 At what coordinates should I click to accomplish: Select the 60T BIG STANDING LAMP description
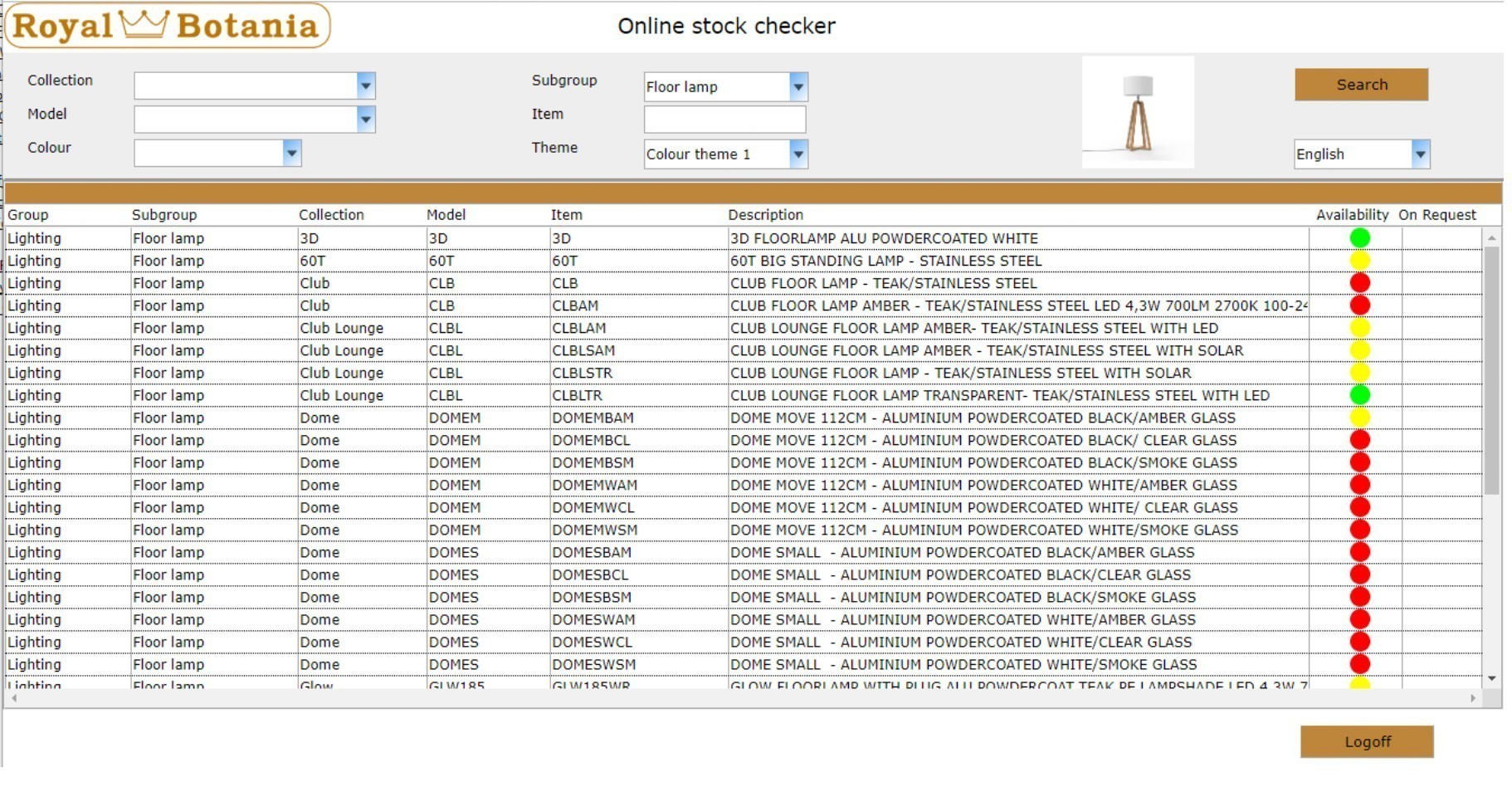885,261
